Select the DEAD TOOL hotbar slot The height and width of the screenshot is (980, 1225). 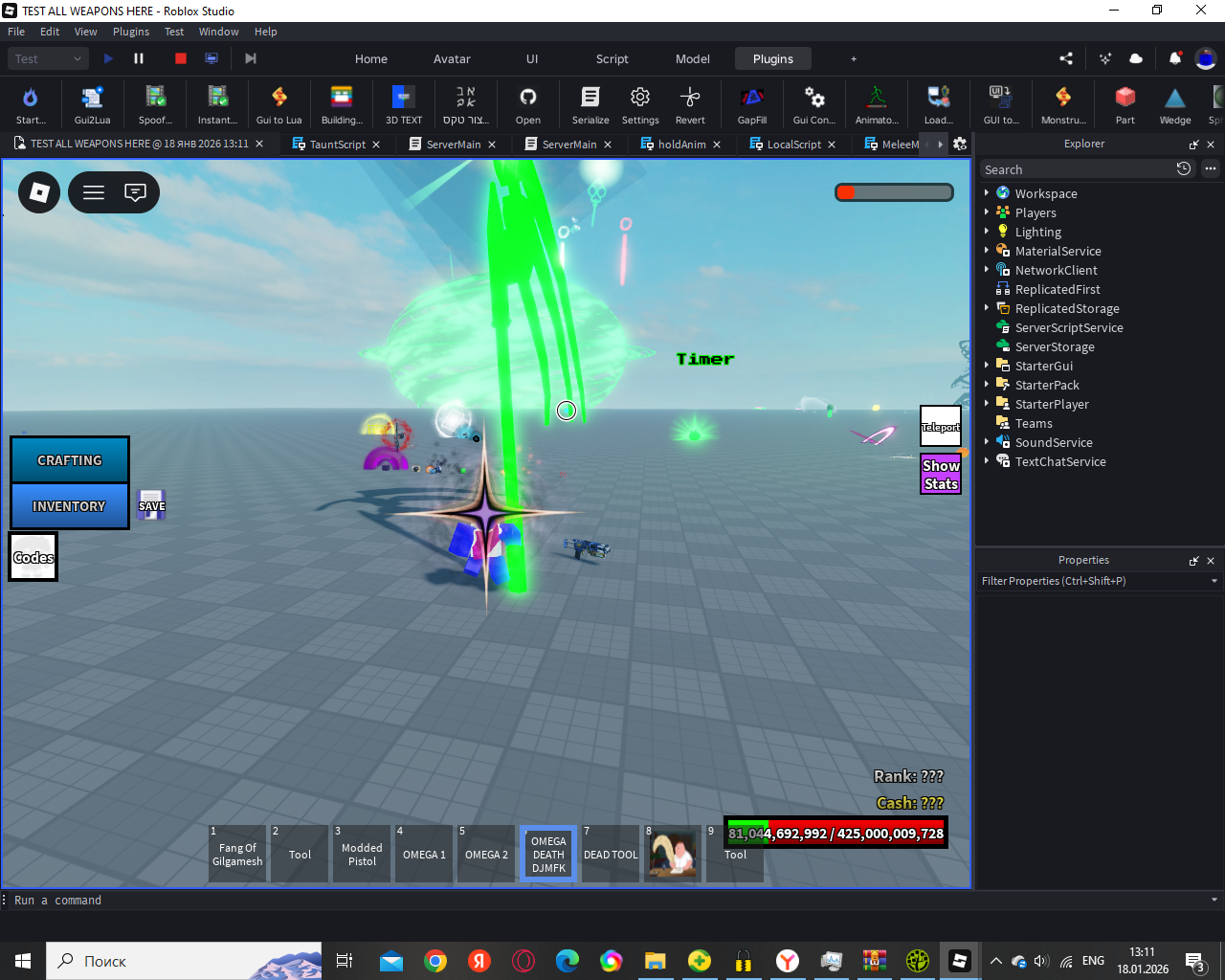click(611, 854)
